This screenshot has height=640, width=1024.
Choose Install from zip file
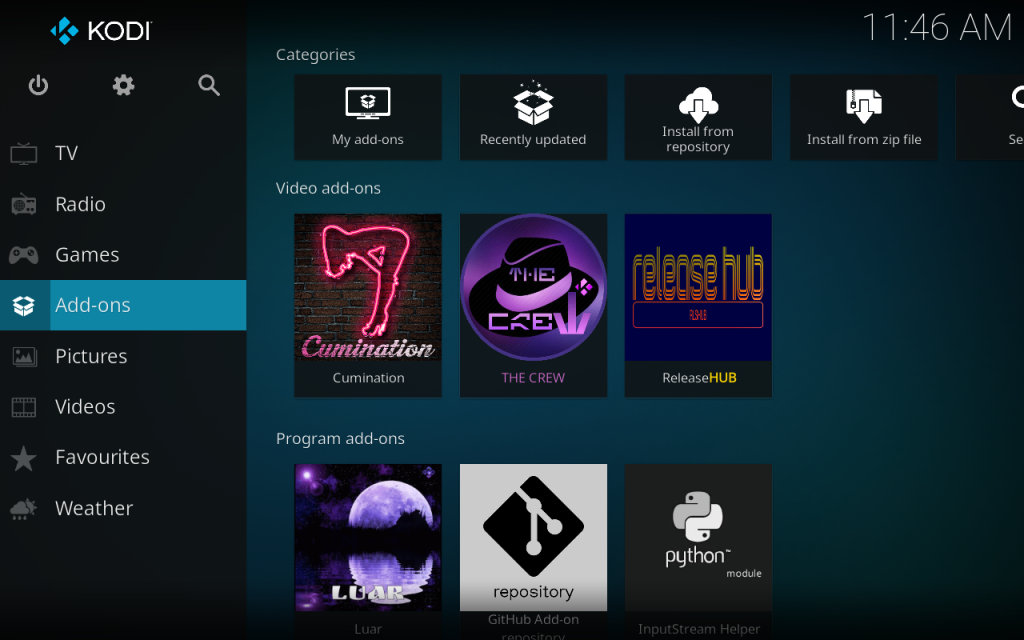(864, 117)
